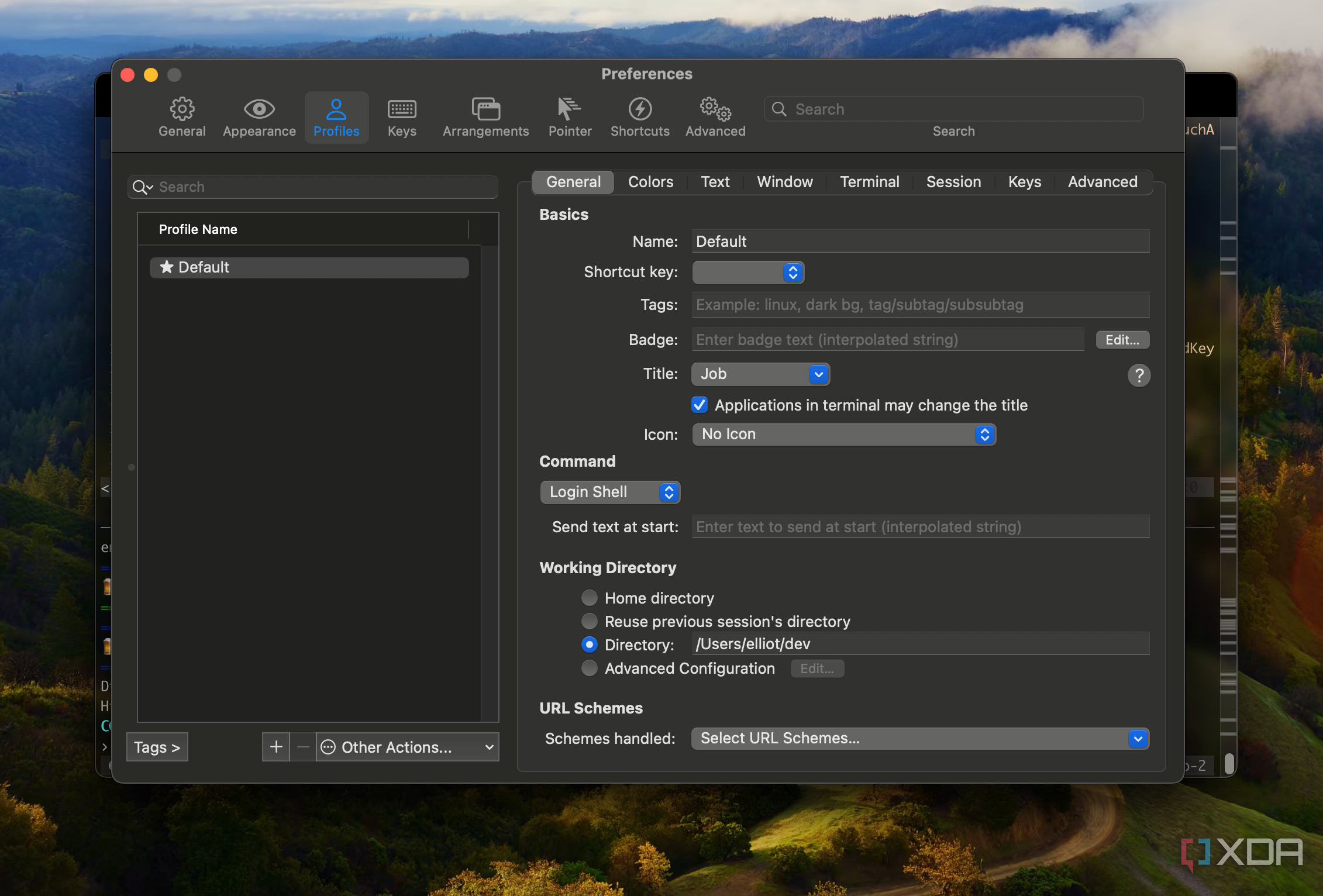Select the Advanced Configuration radio button
Image resolution: width=1323 pixels, height=896 pixels.
pyautogui.click(x=590, y=668)
